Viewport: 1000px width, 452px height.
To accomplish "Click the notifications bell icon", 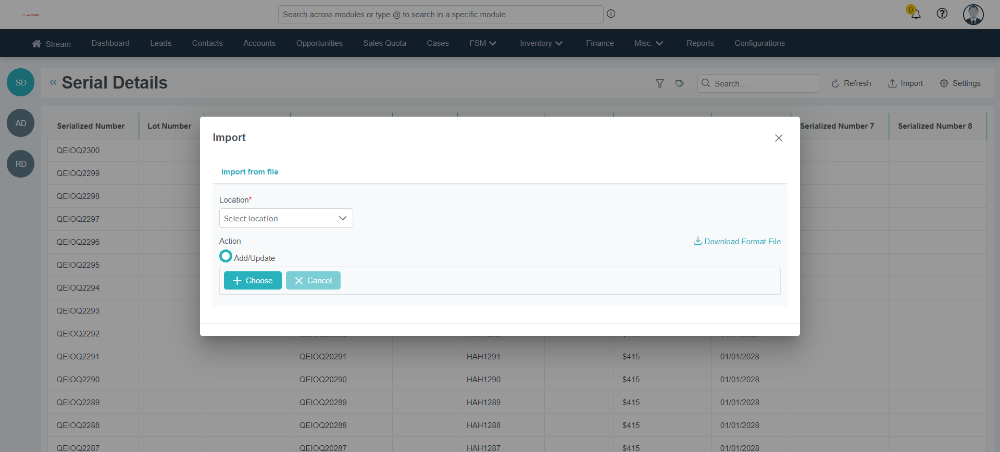I will (914, 14).
